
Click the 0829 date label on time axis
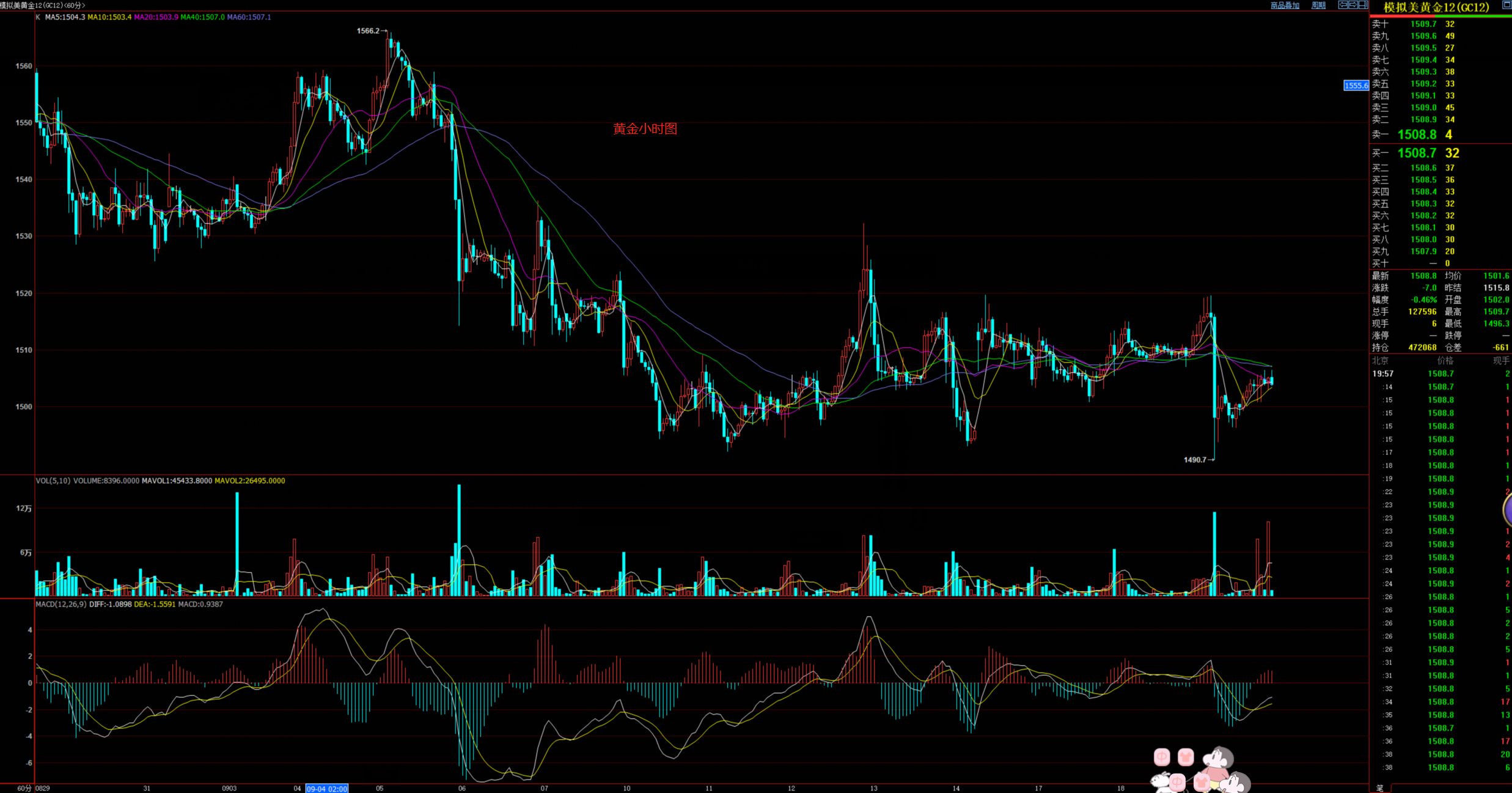click(43, 788)
